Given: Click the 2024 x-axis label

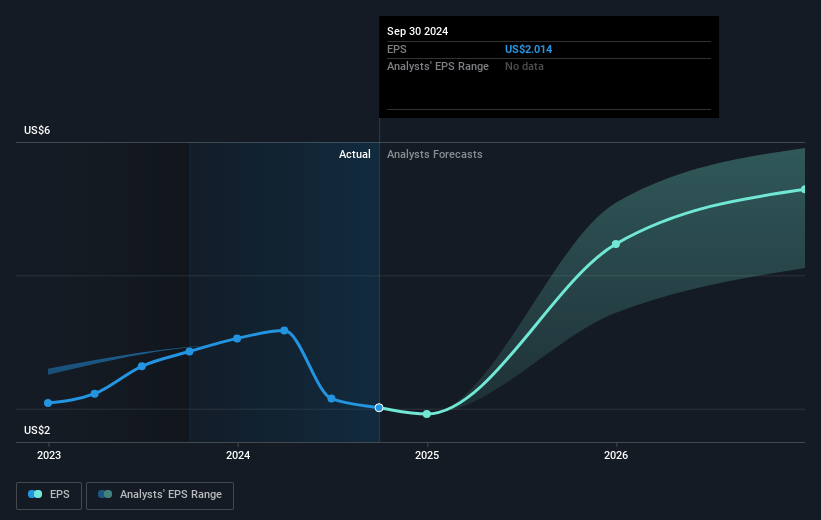Looking at the screenshot, I should (x=238, y=455).
